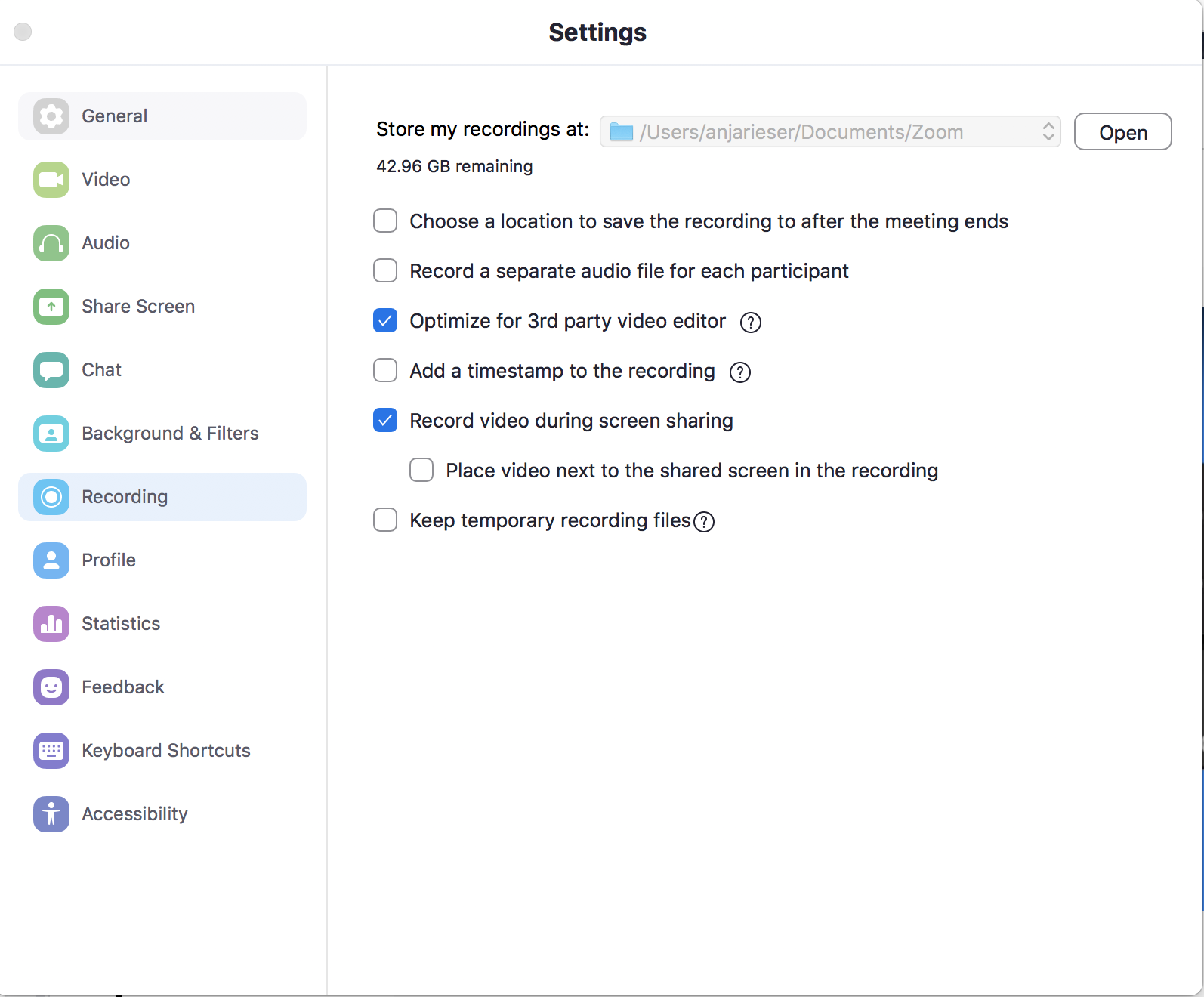Image resolution: width=1204 pixels, height=997 pixels.
Task: Click the Statistics bar chart icon
Action: tap(51, 624)
